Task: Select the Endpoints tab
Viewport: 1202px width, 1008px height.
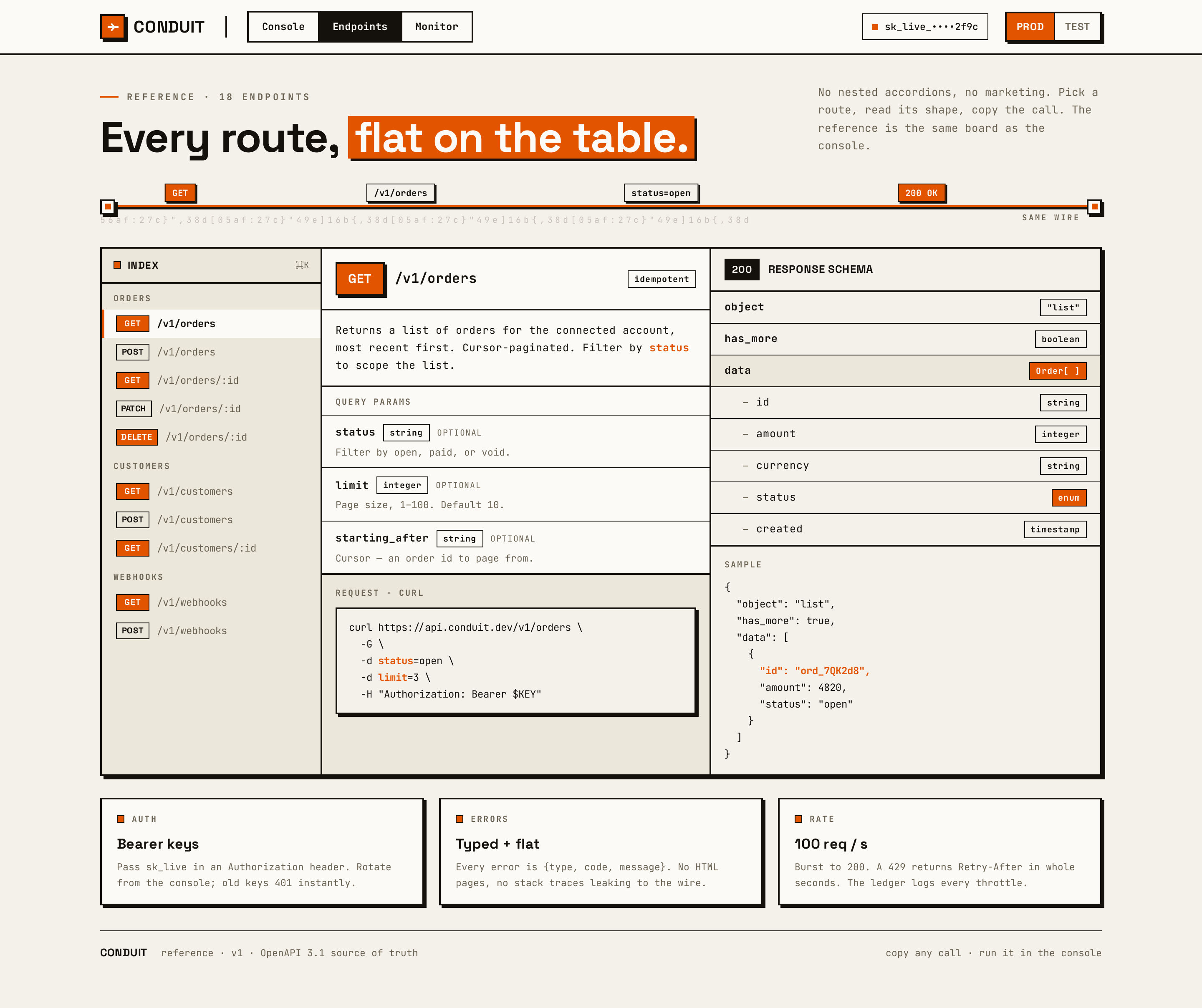Action: (360, 27)
